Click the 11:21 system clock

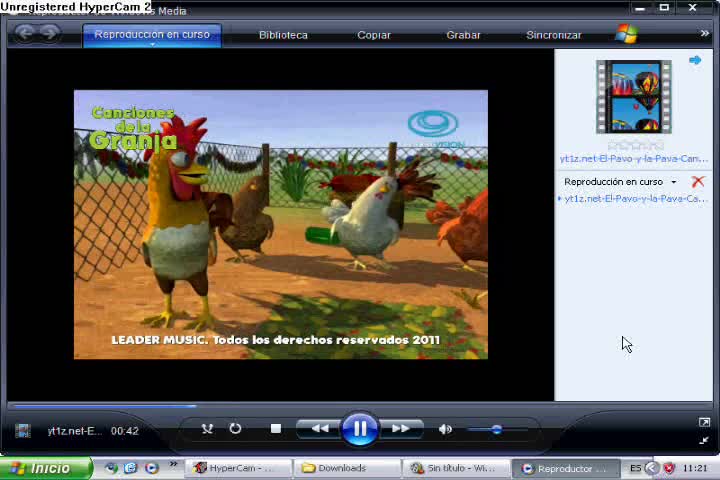pos(695,468)
